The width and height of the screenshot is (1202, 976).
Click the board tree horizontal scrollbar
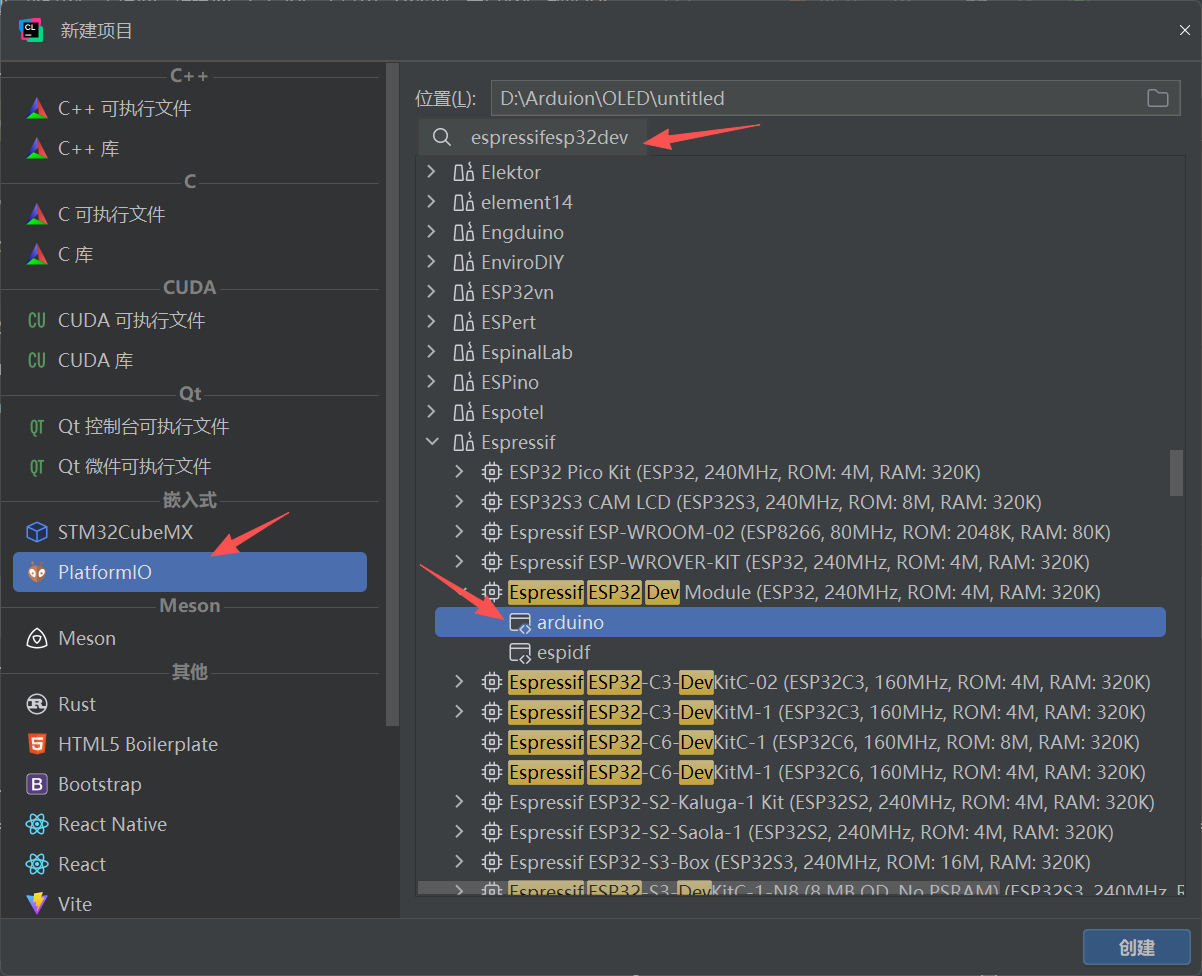[x=707, y=888]
